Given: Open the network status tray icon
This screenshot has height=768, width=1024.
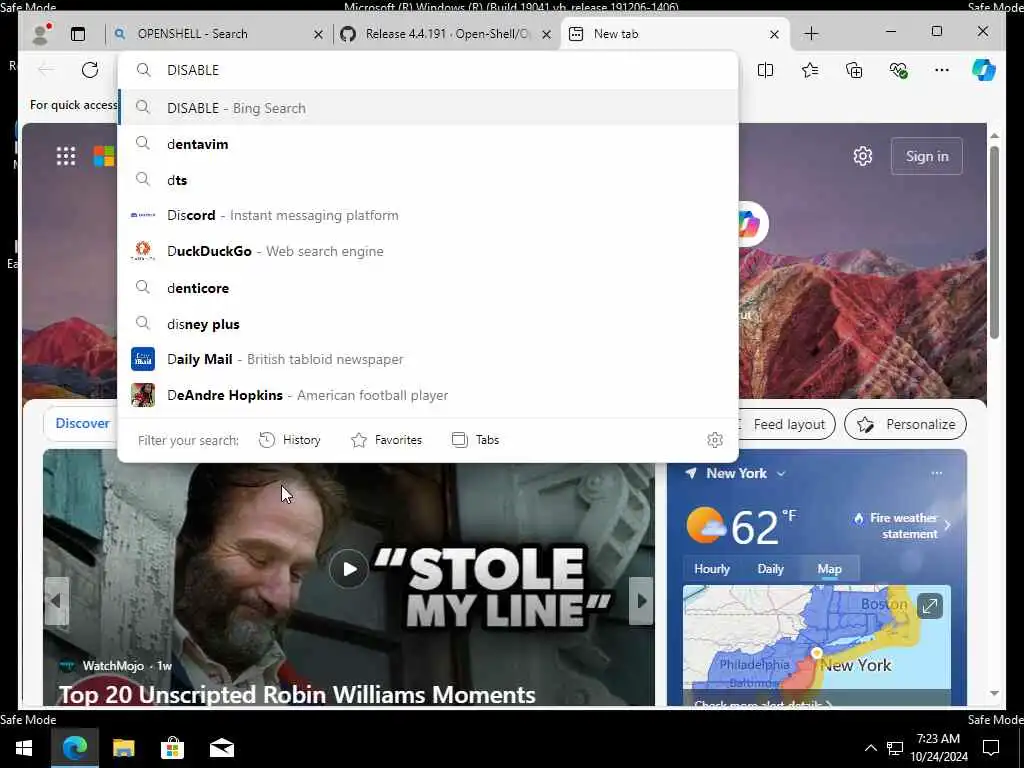Looking at the screenshot, I should point(895,748).
